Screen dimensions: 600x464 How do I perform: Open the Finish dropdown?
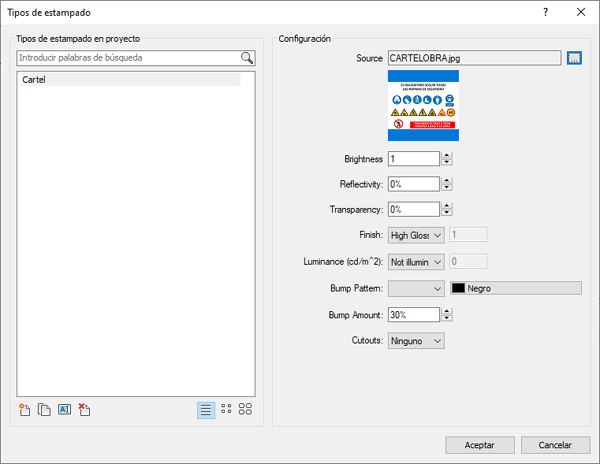click(415, 235)
